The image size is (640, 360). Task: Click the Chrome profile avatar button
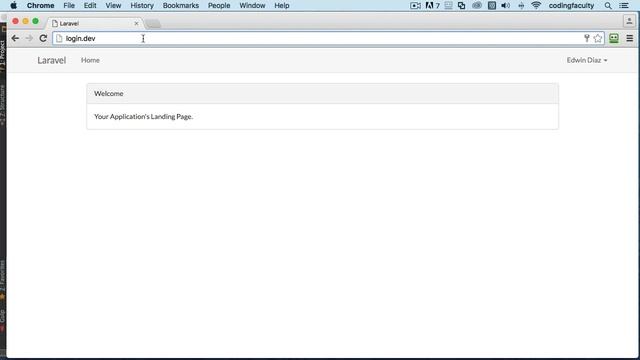[629, 21]
